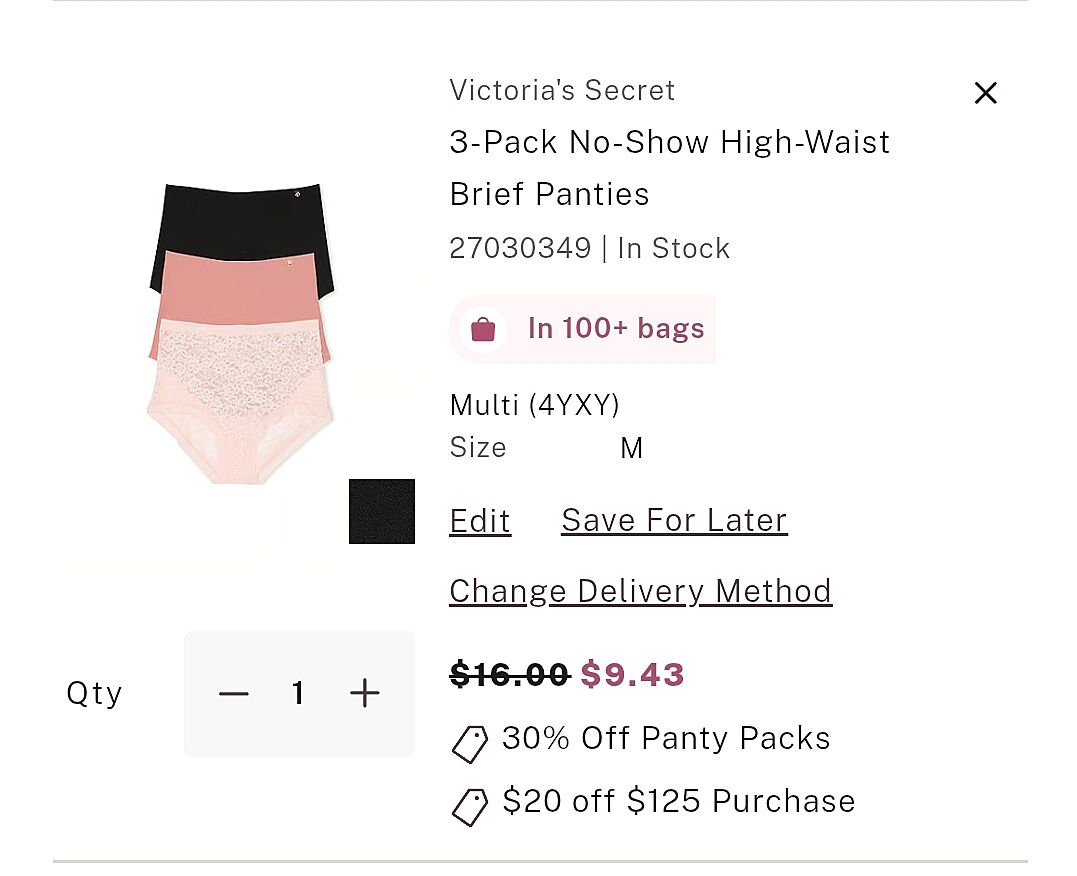Open the panties product image
The image size is (1077, 876).
click(x=240, y=332)
